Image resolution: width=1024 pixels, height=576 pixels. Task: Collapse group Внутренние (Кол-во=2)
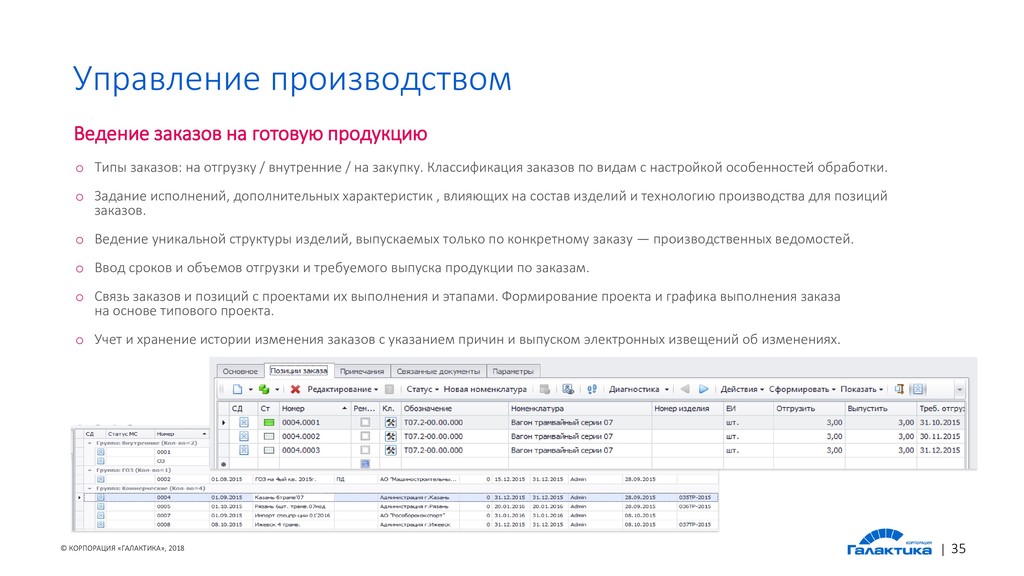(x=90, y=443)
